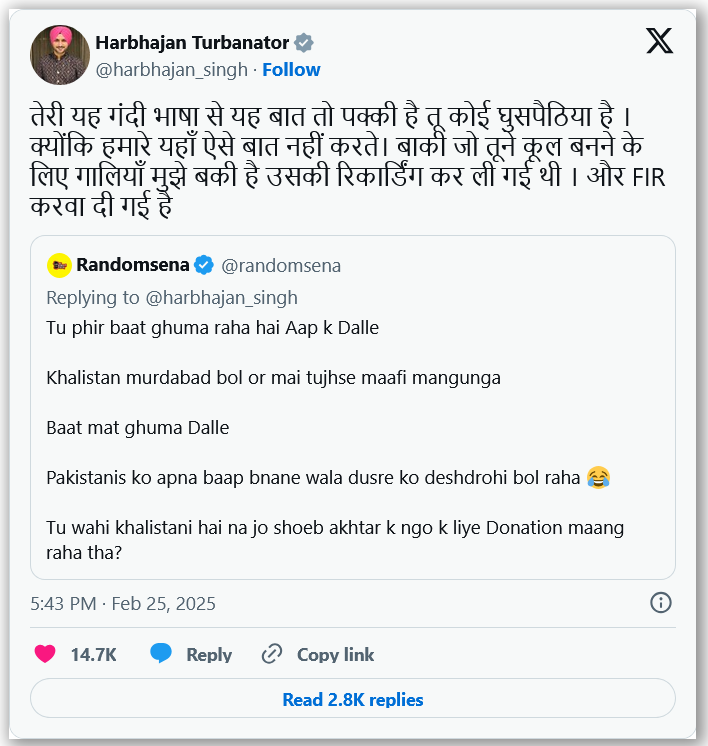Click the pink heart like icon
The height and width of the screenshot is (746, 708).
pos(45,655)
